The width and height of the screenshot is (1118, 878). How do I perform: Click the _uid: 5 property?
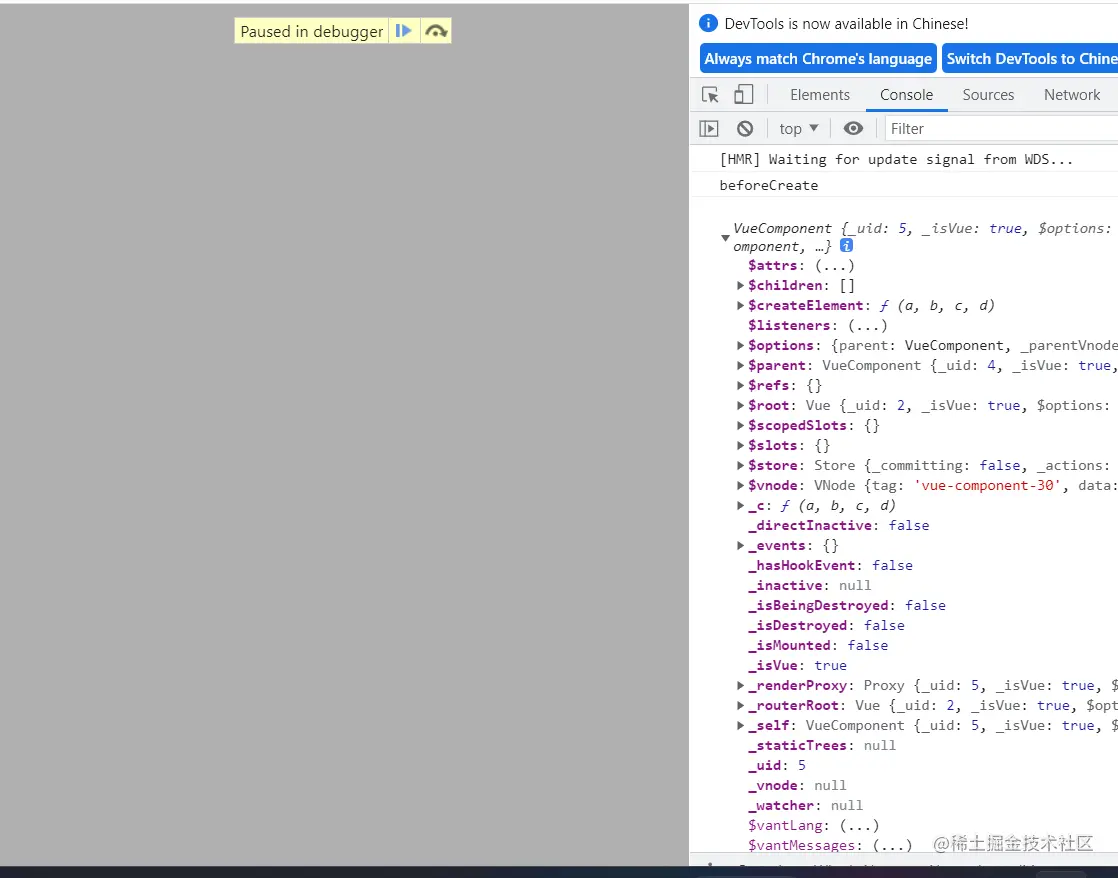pos(776,765)
